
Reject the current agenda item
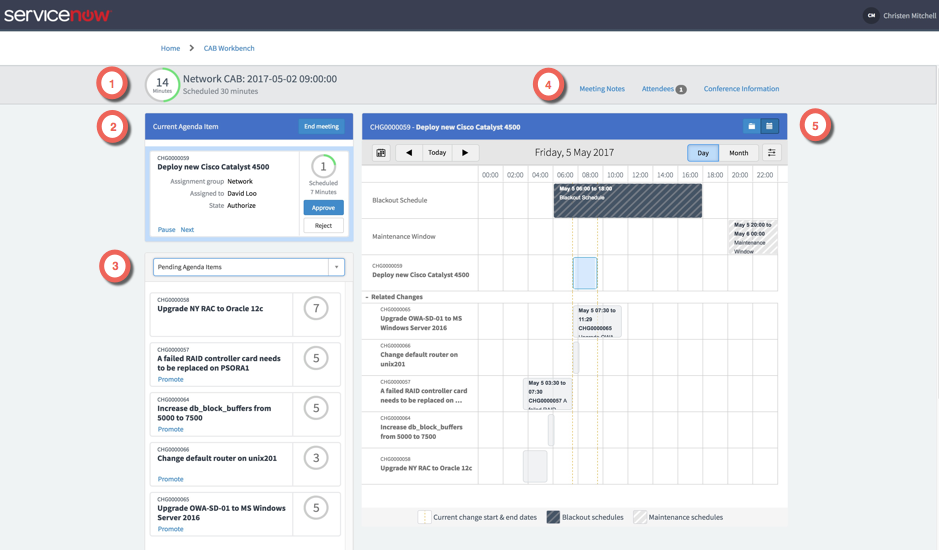tap(323, 226)
